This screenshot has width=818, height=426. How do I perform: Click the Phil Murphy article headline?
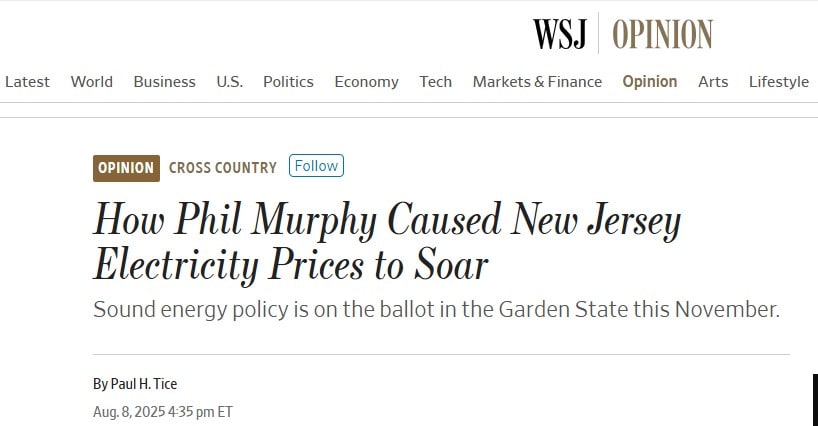point(387,242)
